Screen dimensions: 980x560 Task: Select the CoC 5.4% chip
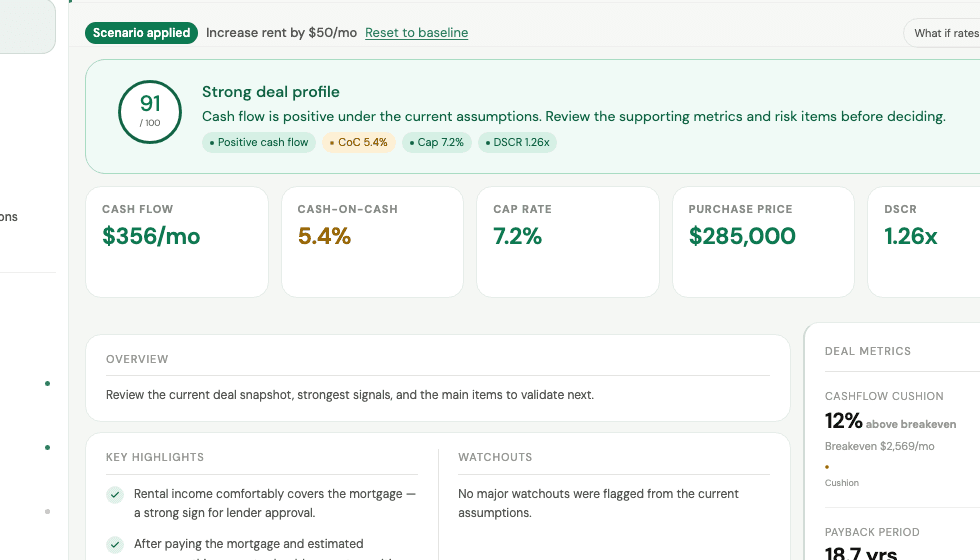[x=359, y=142]
